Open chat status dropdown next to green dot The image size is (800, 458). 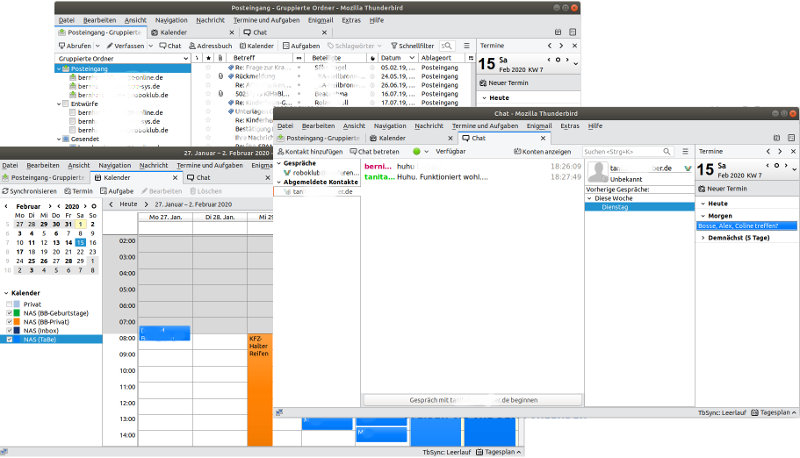click(x=426, y=151)
